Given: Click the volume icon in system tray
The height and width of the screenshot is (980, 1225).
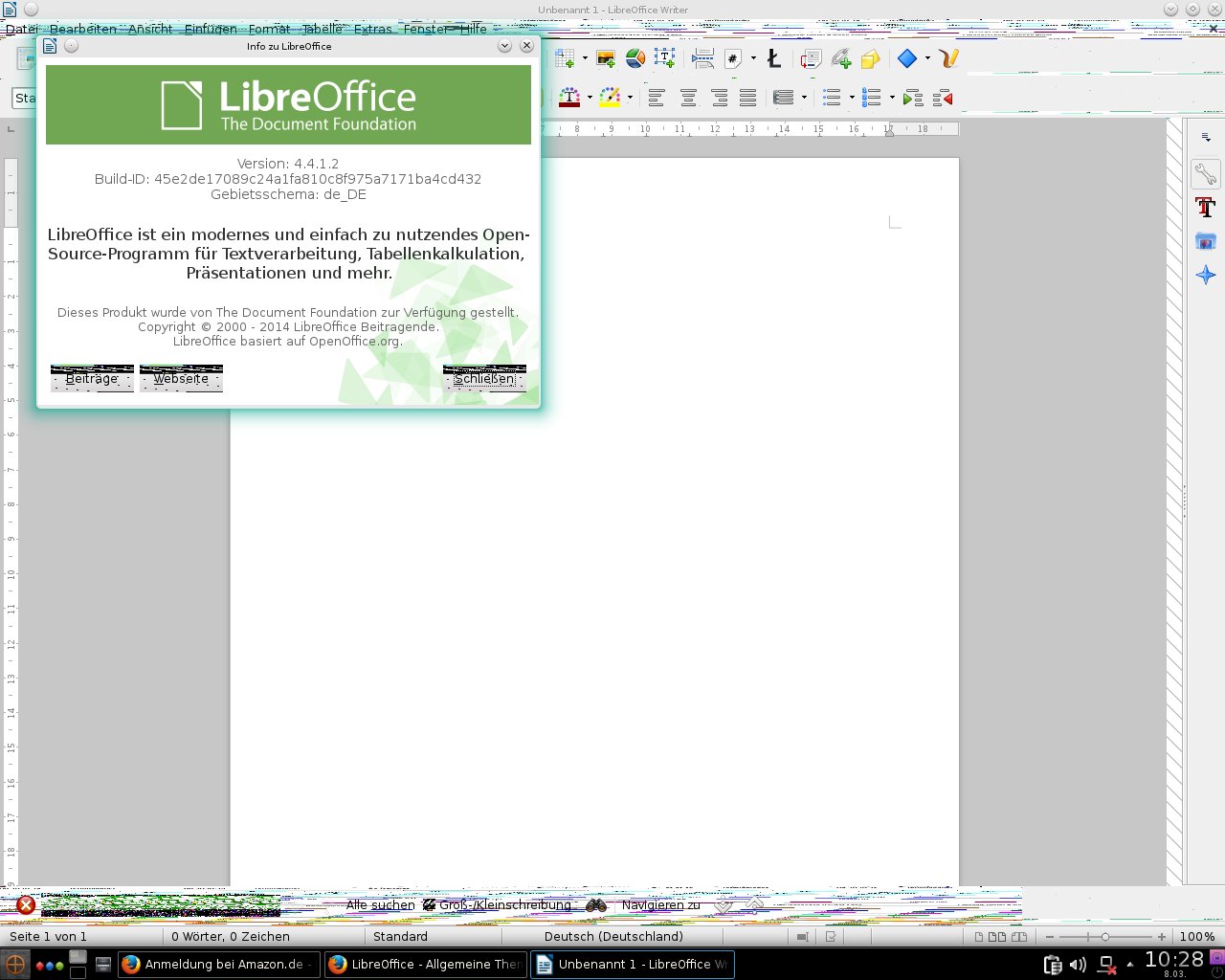Looking at the screenshot, I should [1078, 965].
